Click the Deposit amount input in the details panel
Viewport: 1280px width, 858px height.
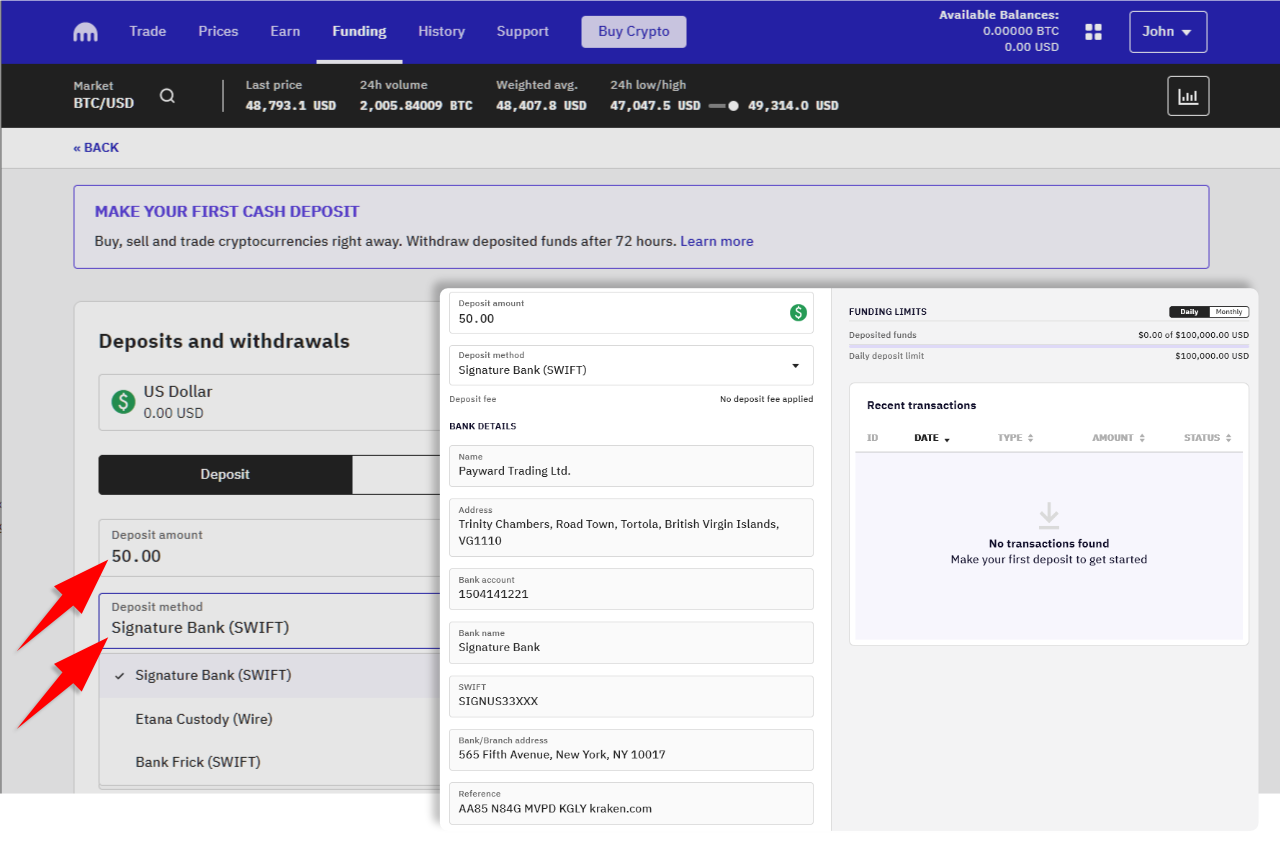click(631, 313)
